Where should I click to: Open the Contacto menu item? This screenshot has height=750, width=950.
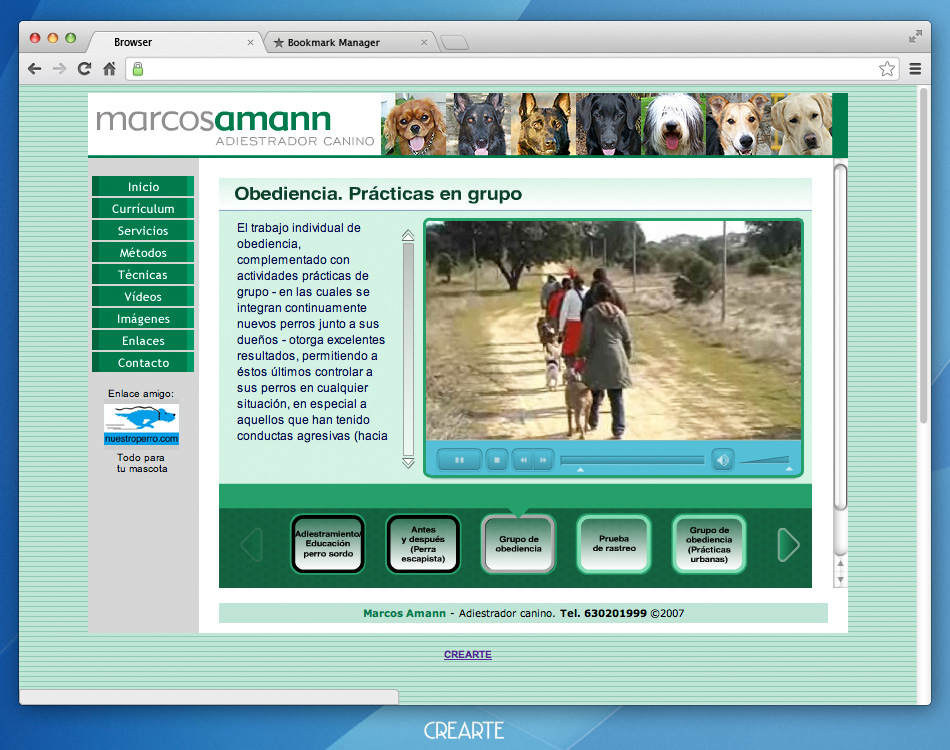tap(143, 362)
